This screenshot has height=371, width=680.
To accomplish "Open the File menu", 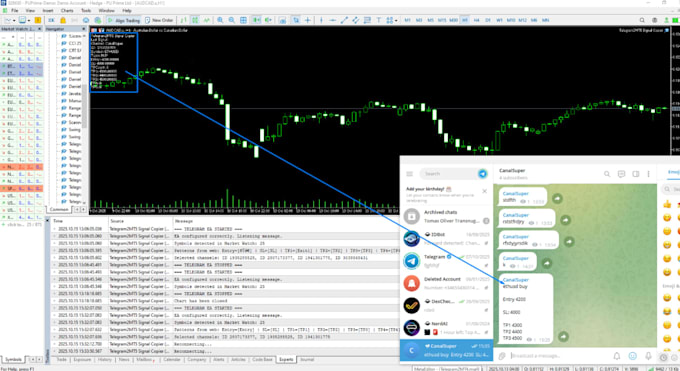I will pyautogui.click(x=15, y=10).
